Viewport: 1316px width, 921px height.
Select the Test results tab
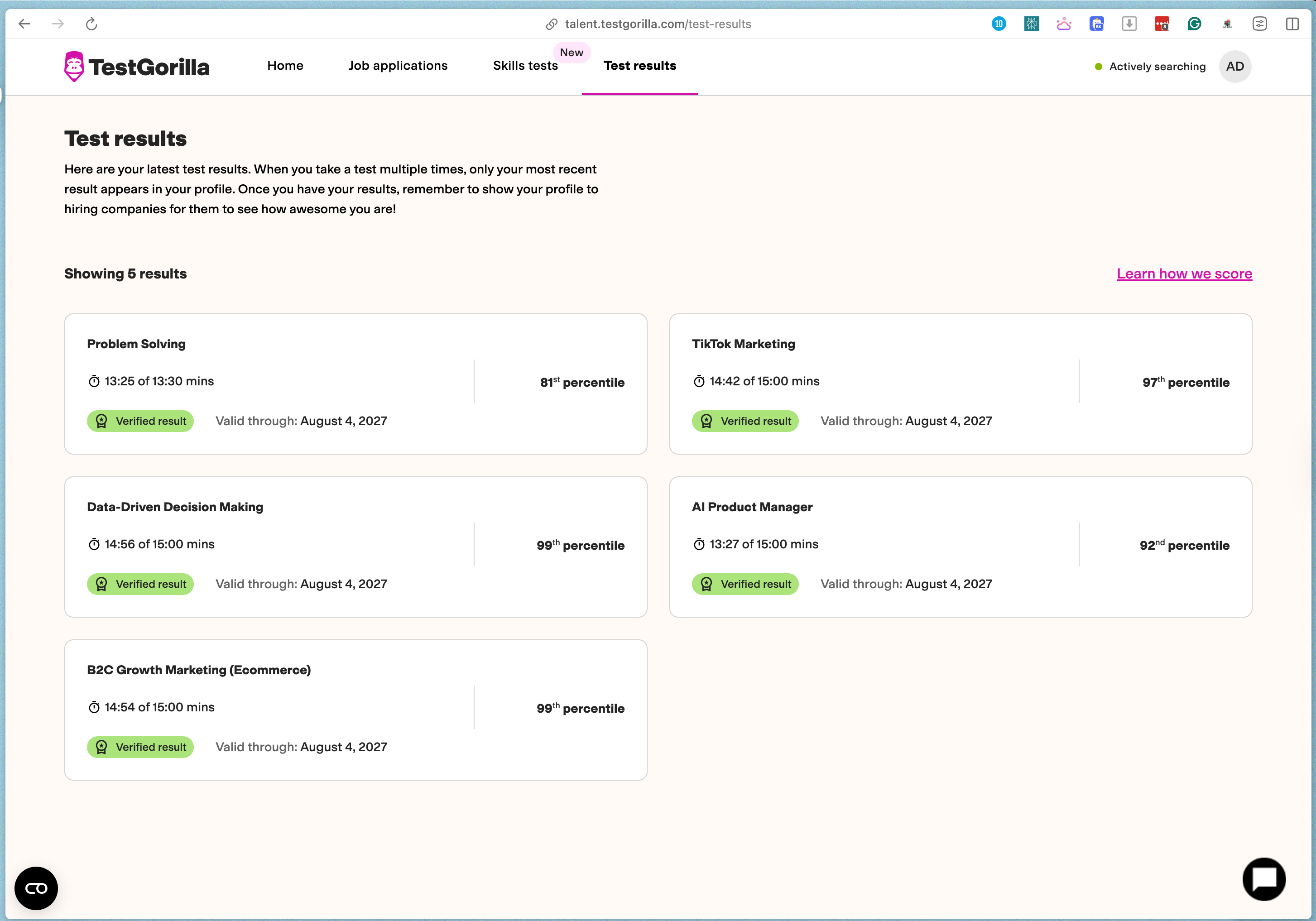[639, 65]
